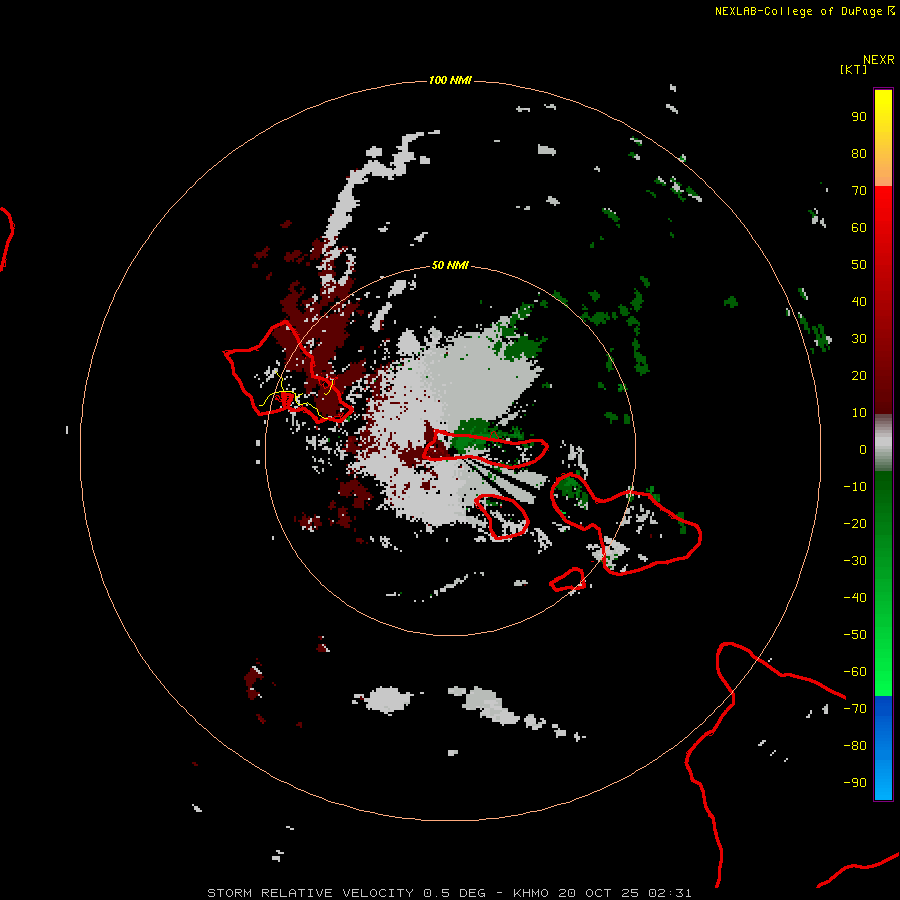Click the 02:31 timestamp in the footer

click(x=670, y=893)
